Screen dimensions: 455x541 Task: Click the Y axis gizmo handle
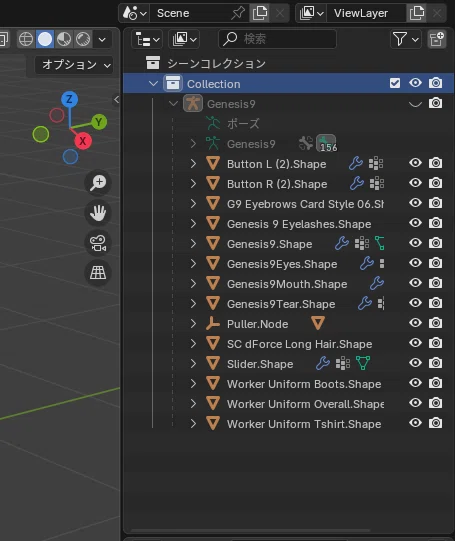point(99,122)
